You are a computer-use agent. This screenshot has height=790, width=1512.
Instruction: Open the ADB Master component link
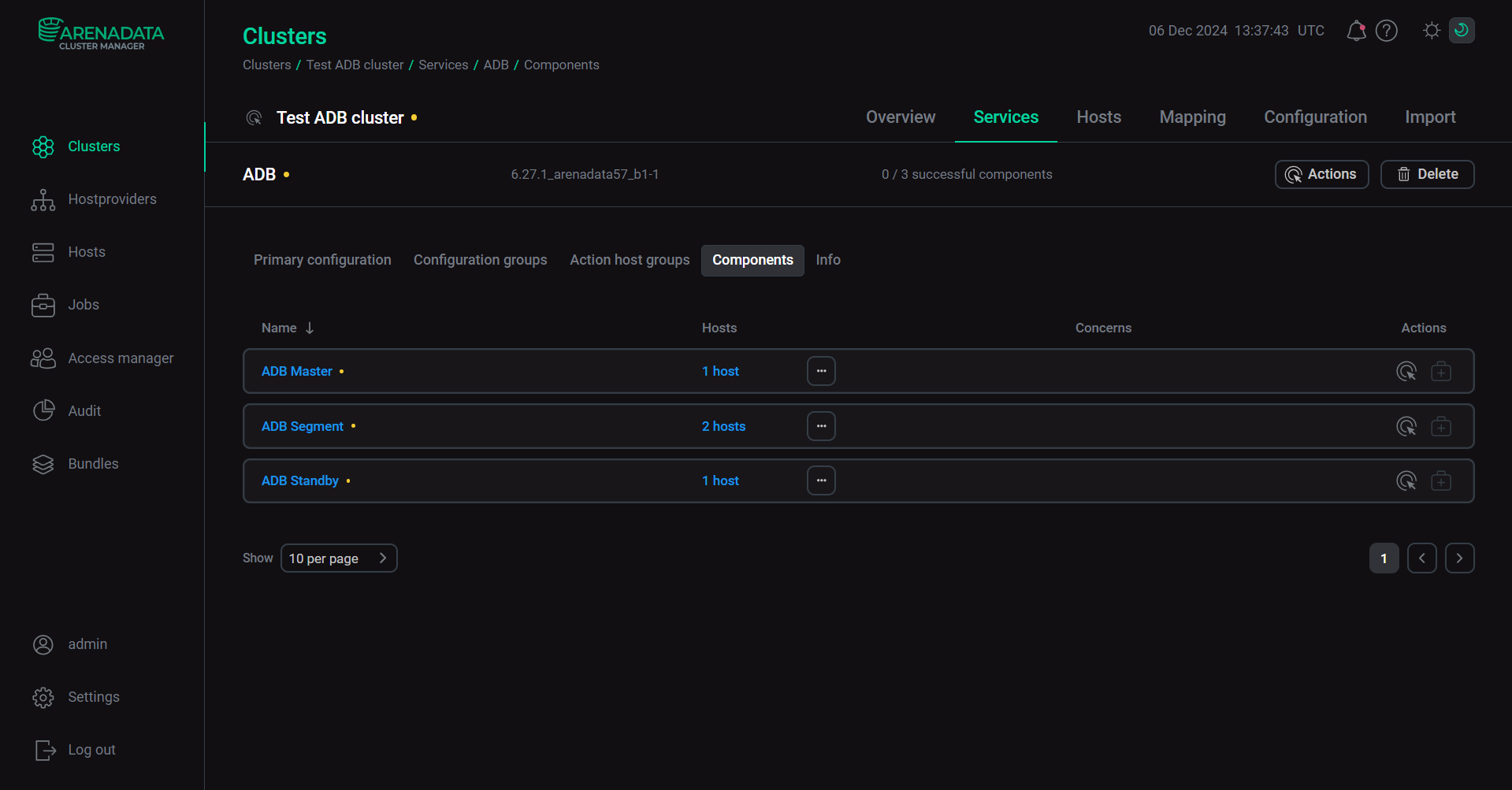[x=297, y=371]
